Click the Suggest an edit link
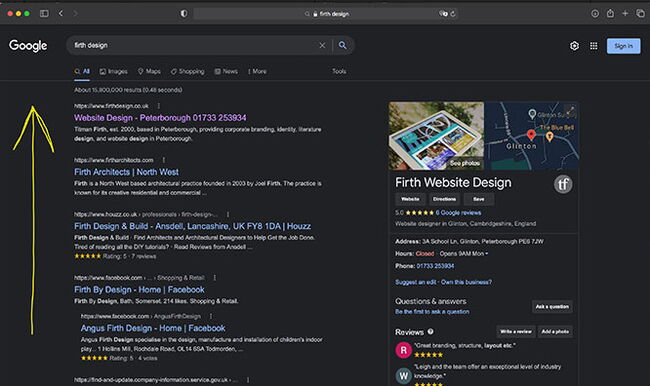This screenshot has width=650, height=386. 415,282
